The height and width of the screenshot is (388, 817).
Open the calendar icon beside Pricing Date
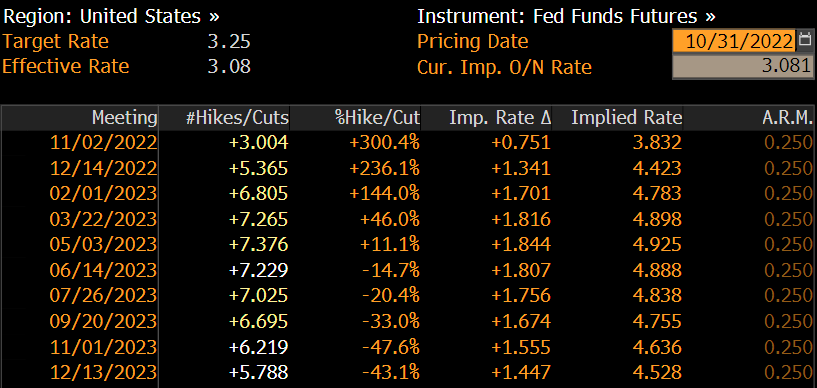[806, 40]
